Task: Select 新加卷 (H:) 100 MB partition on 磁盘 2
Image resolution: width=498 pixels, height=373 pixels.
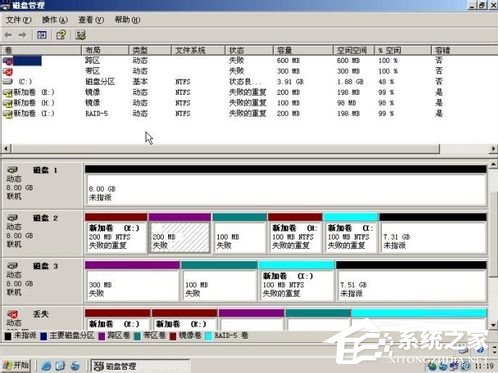Action: (x=295, y=233)
